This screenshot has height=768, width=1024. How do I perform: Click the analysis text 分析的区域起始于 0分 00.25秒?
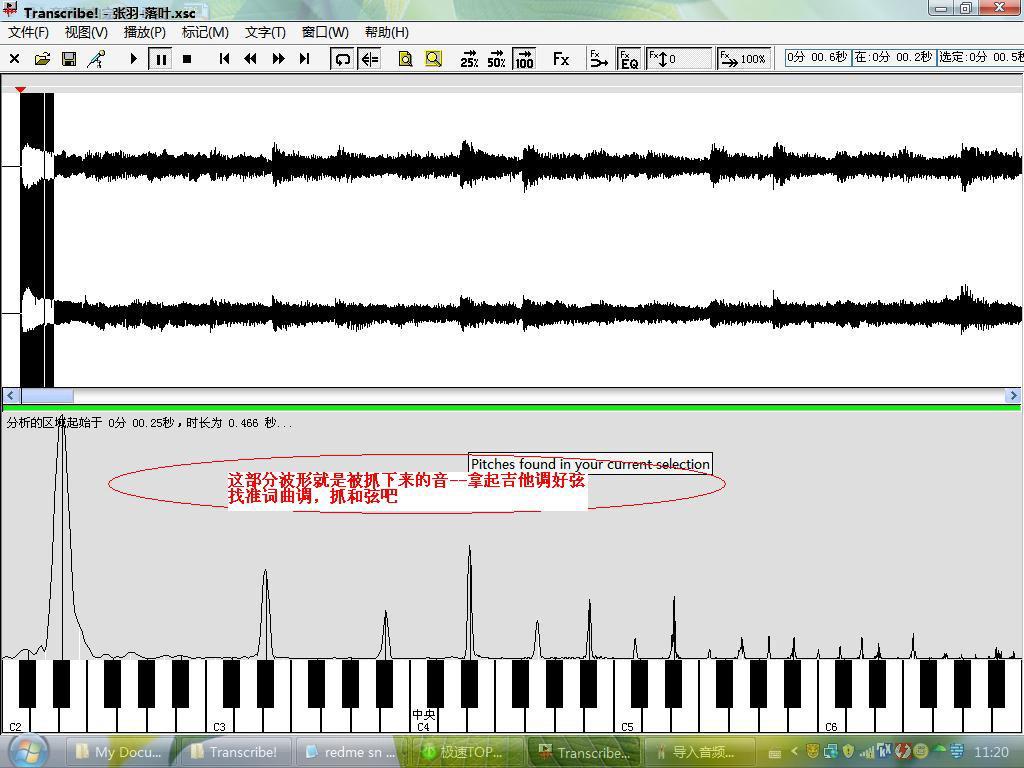90,423
